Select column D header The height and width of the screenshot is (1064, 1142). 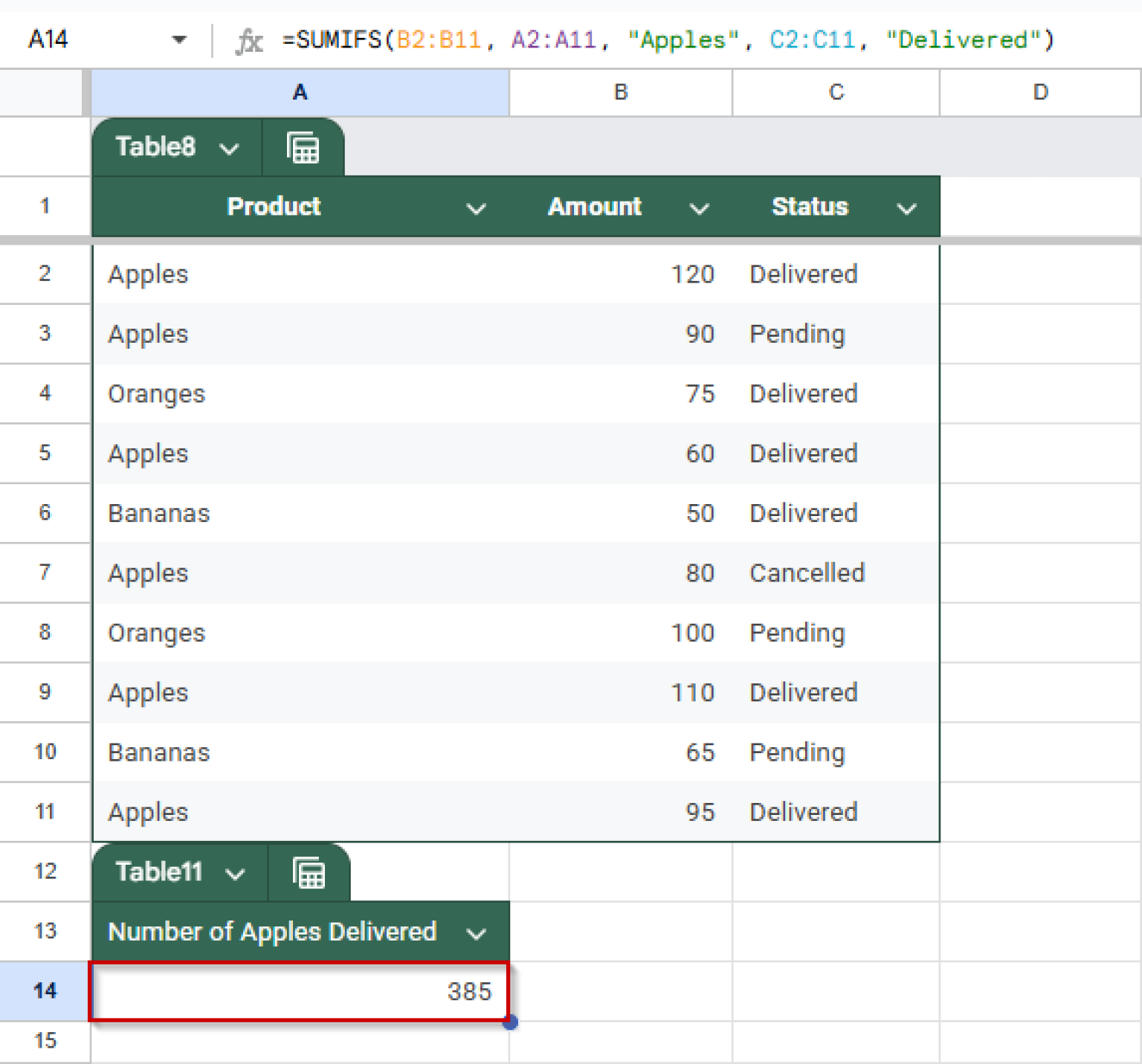[x=1039, y=92]
